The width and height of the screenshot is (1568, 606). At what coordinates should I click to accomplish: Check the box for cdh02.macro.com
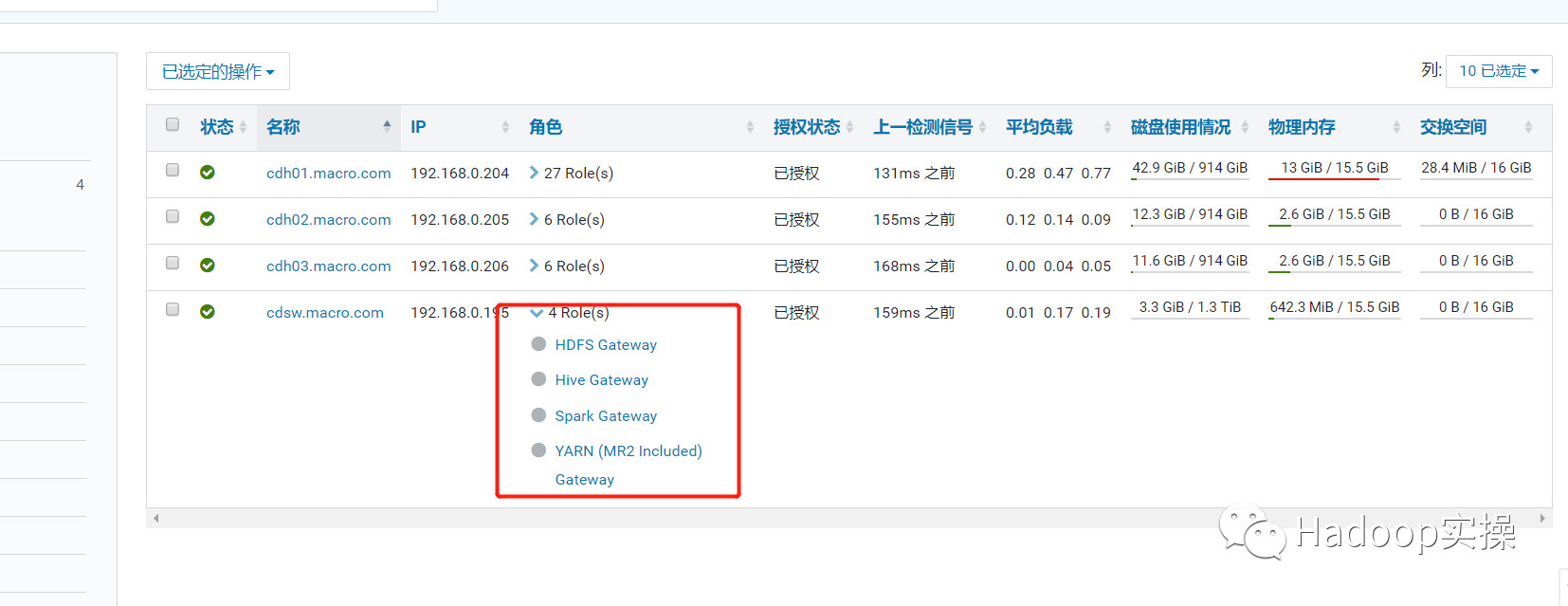pyautogui.click(x=173, y=216)
